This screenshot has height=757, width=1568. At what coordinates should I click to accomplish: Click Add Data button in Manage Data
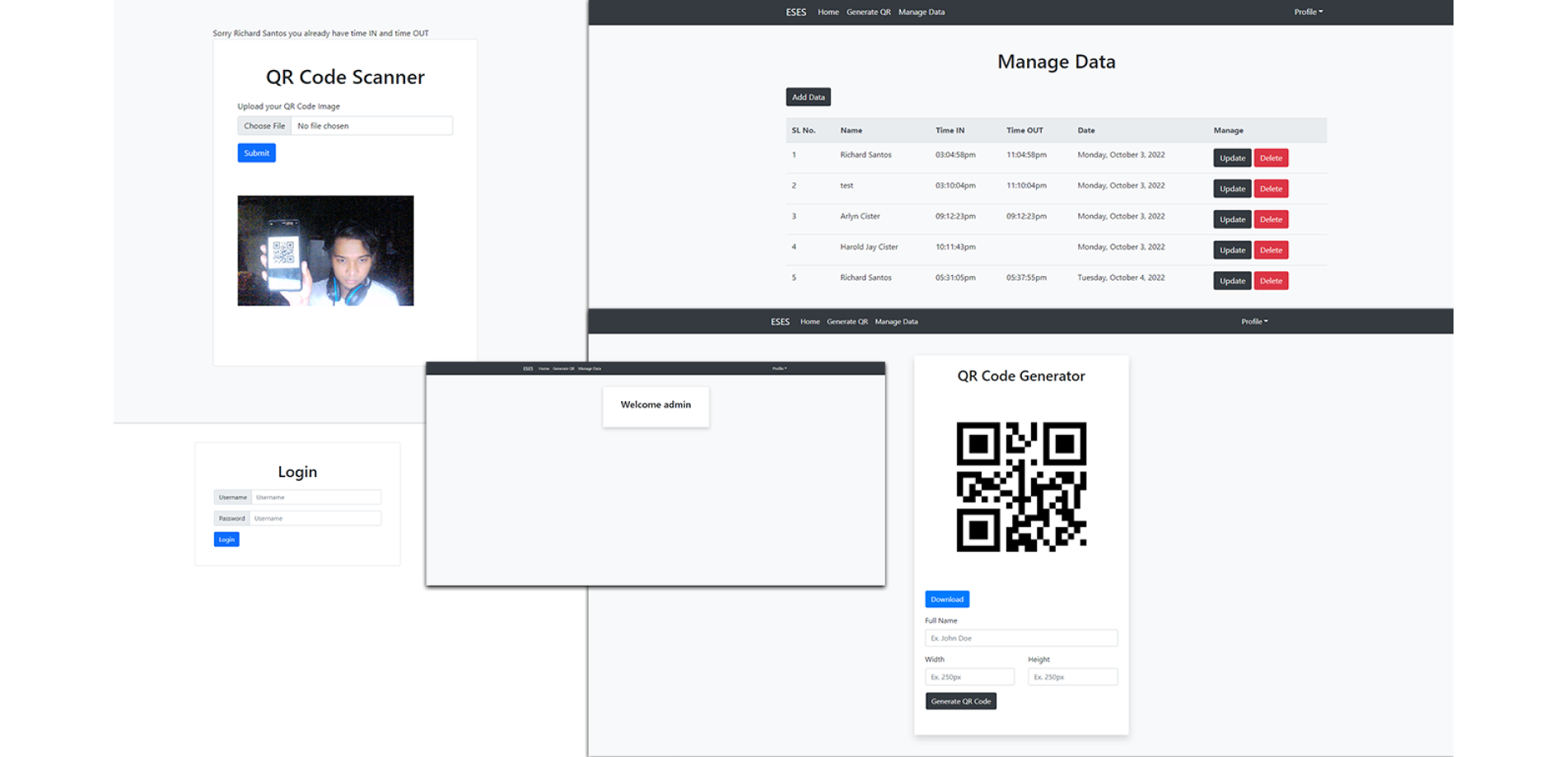pos(808,97)
